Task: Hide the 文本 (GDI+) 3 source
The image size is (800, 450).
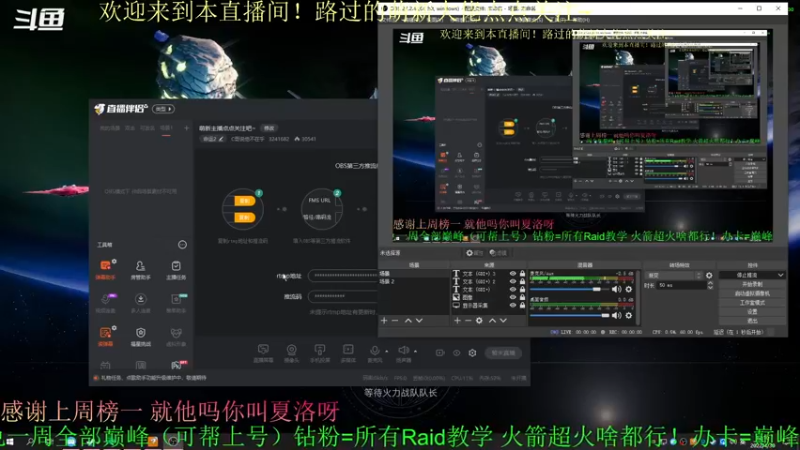Action: [x=513, y=274]
